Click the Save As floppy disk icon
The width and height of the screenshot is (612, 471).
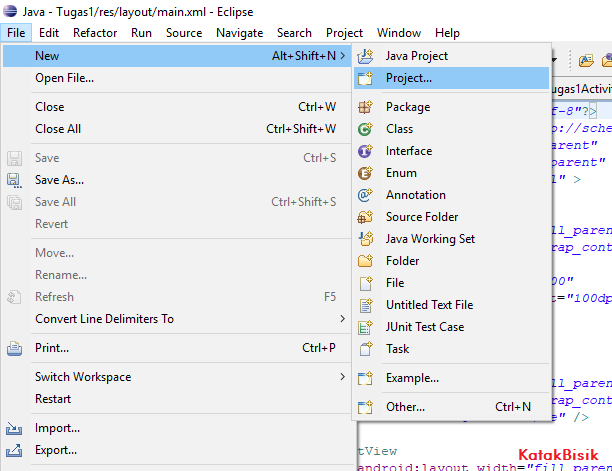coord(14,180)
